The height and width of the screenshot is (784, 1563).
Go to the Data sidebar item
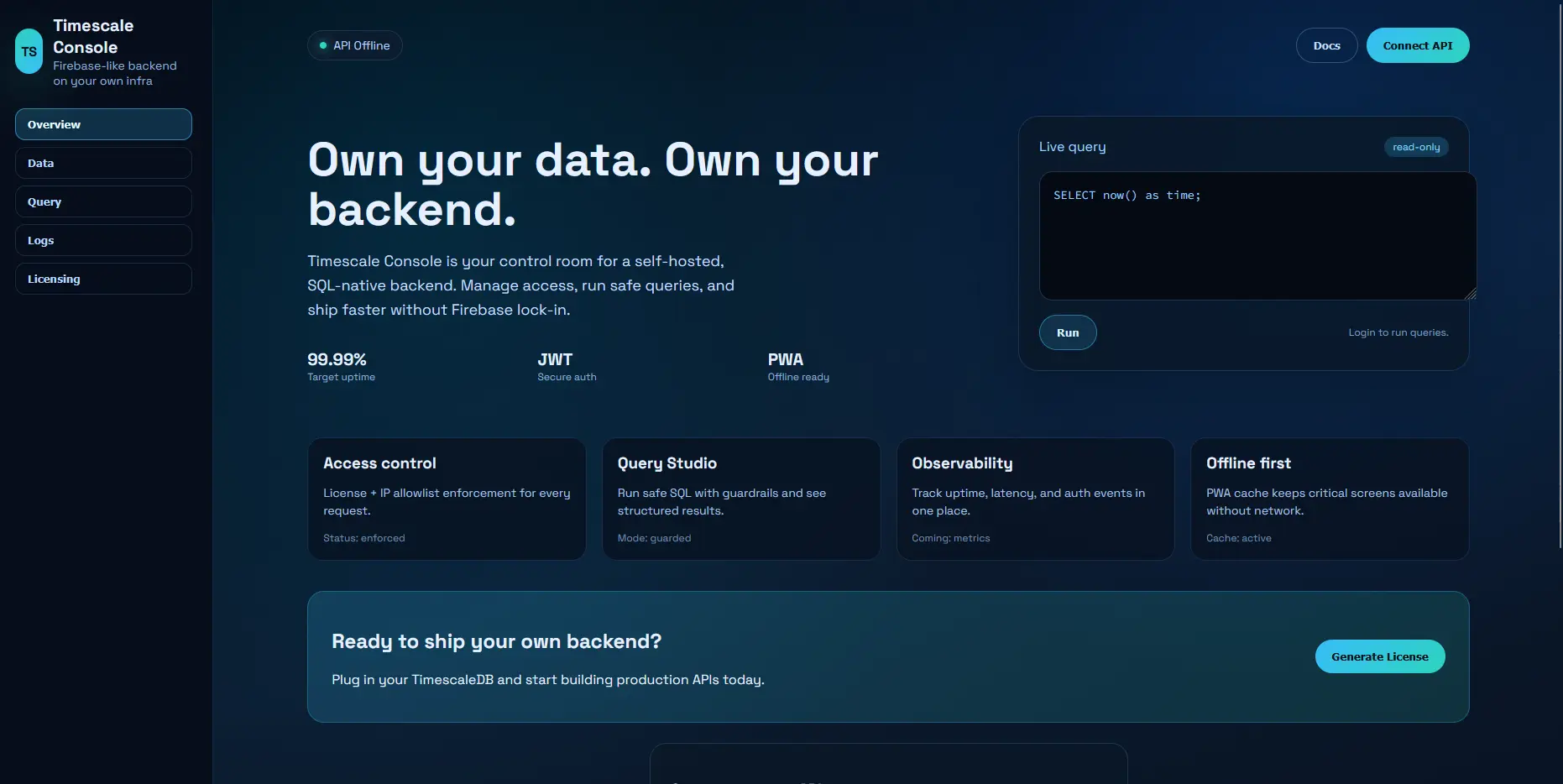(103, 163)
